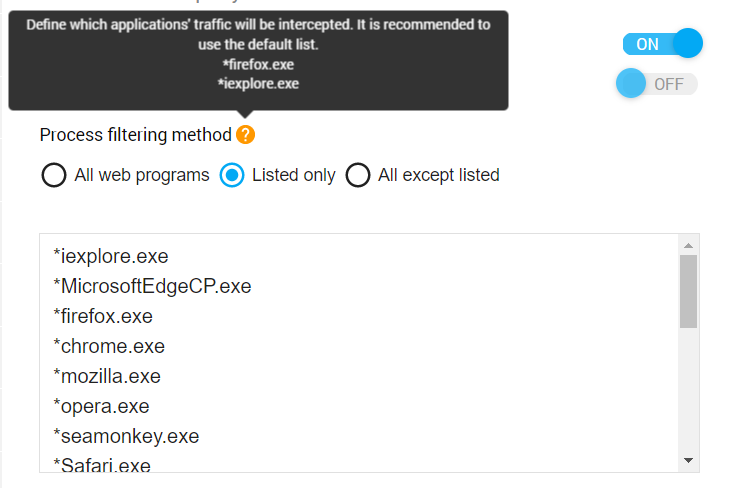741x488 pixels.
Task: Click the *mozilla.exe process entry
Action: point(107,377)
